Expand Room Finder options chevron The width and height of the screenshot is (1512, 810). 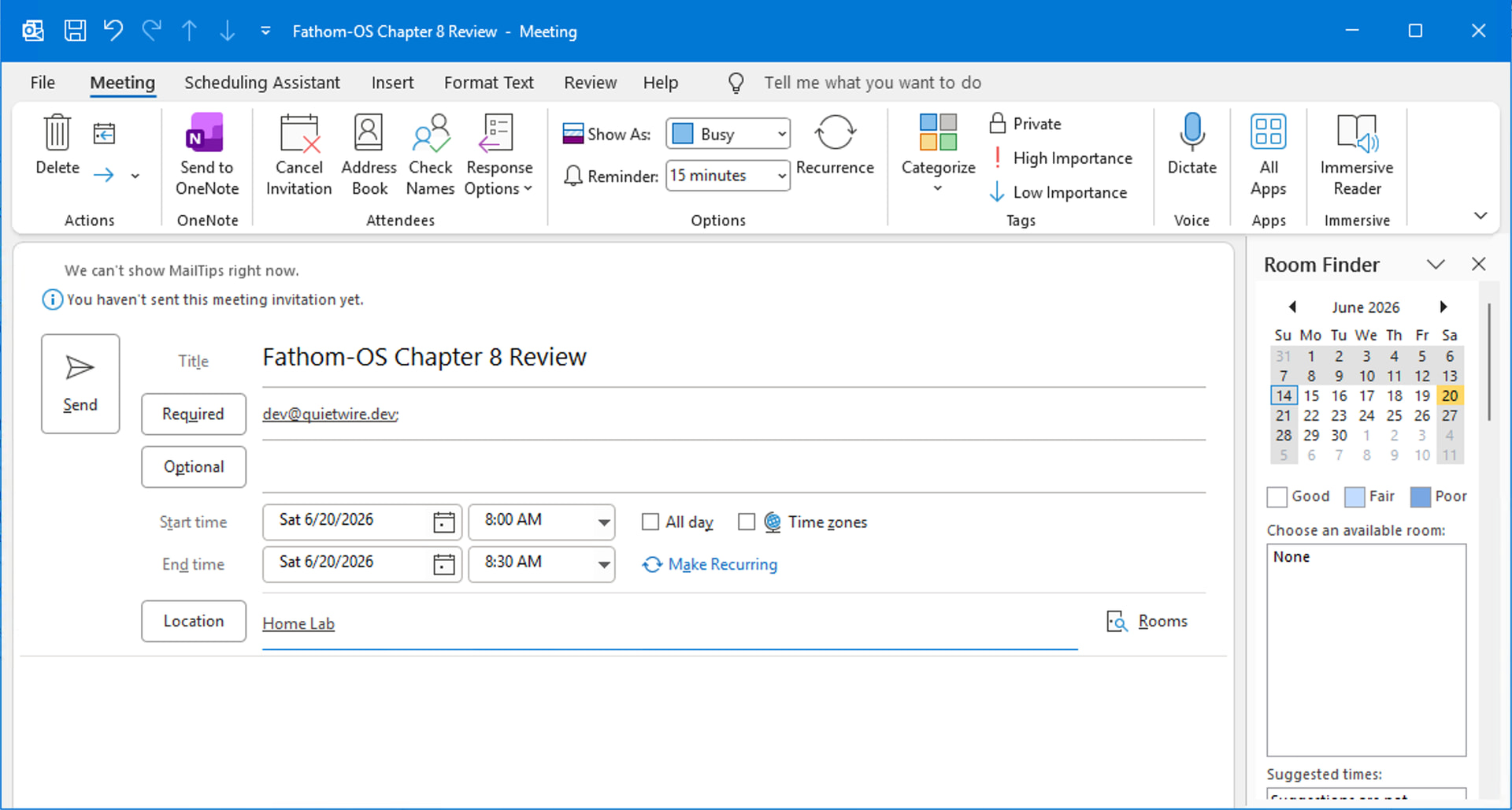(x=1436, y=265)
